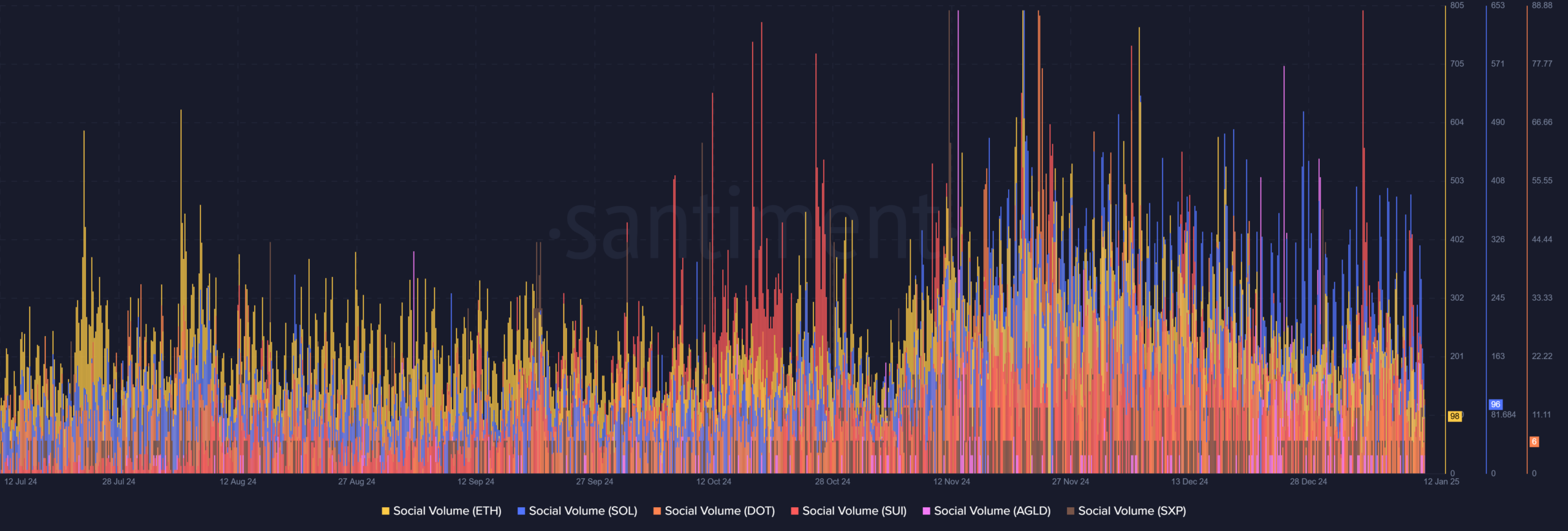1568x531 pixels.
Task: Click the brown SXP legend color swatch
Action: coord(1071,511)
